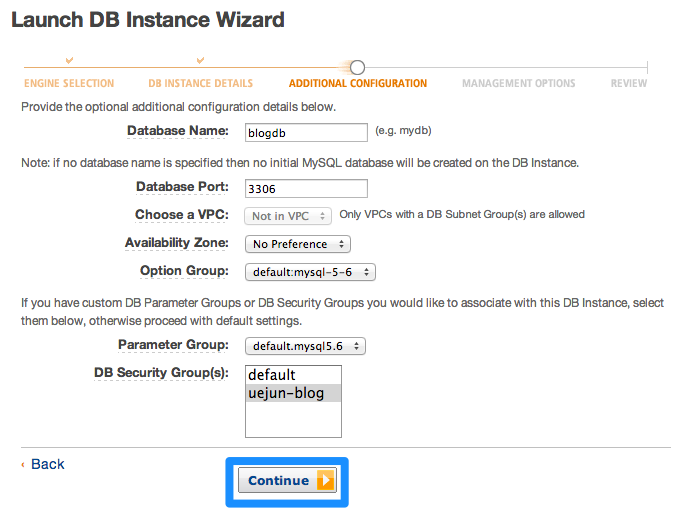Open the Option Group dropdown
Screen dimensions: 690x520
coord(310,272)
